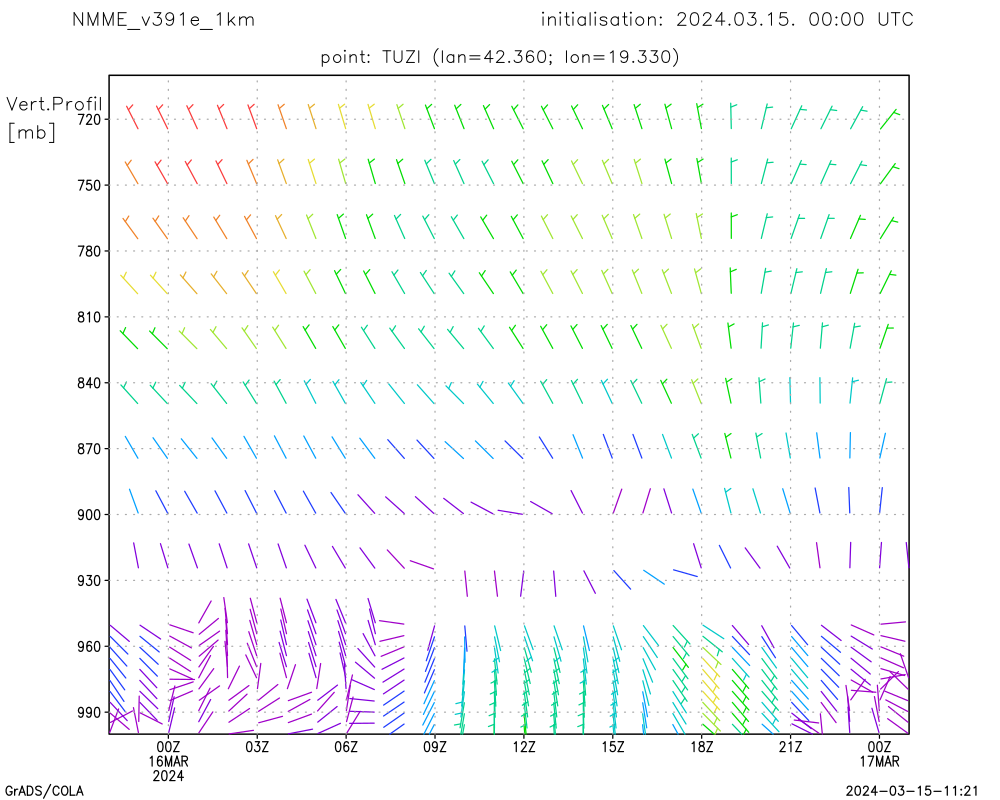Click the 15Z time axis label
1000x800 pixels.
coord(612,746)
